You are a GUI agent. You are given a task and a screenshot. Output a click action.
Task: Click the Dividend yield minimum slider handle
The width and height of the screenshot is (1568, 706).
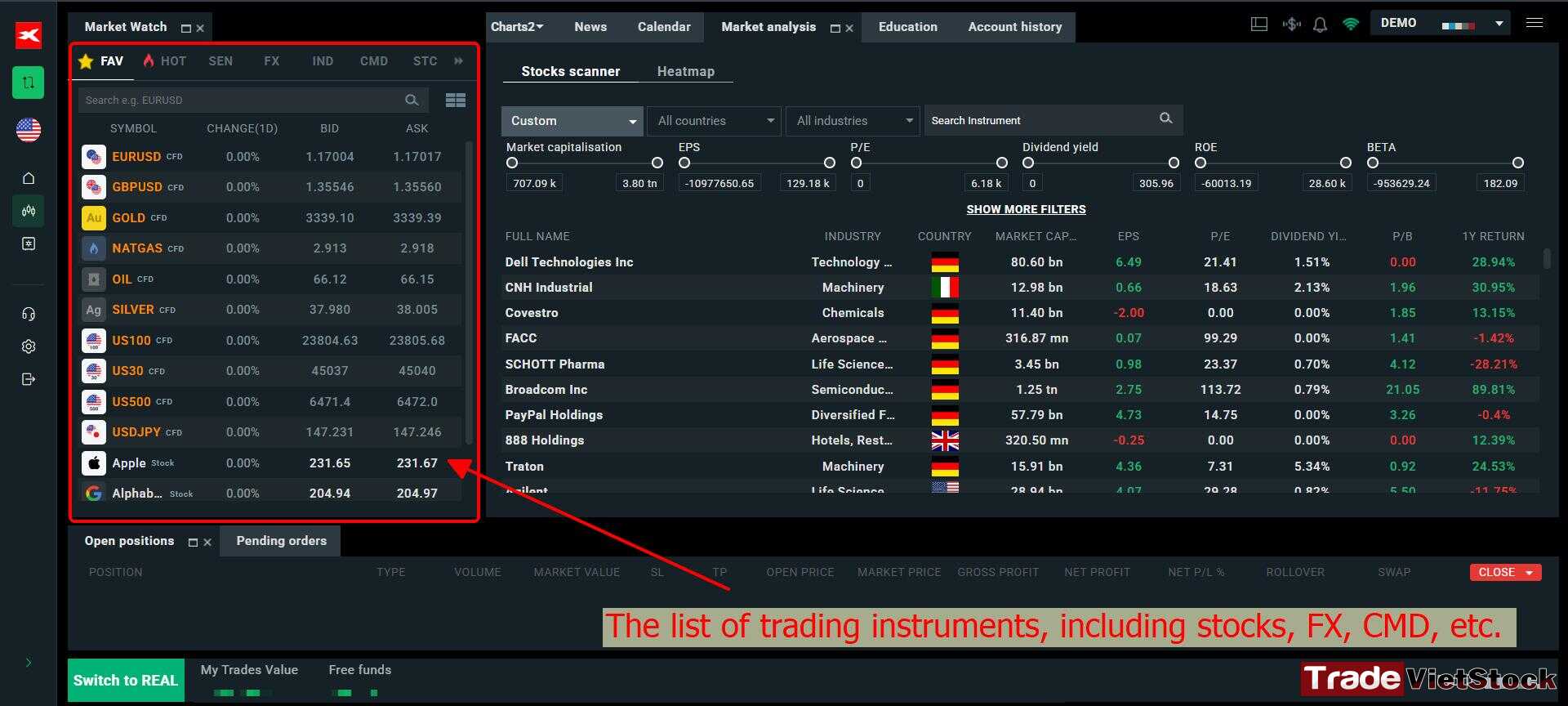pyautogui.click(x=1028, y=163)
